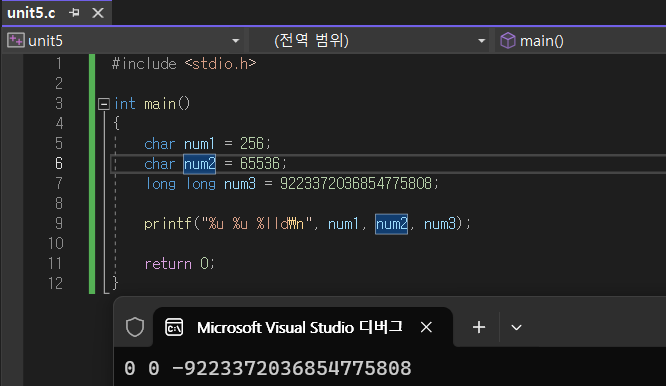Click the 'long long' keyword on line 7
This screenshot has width=666, height=386.
coord(181,184)
